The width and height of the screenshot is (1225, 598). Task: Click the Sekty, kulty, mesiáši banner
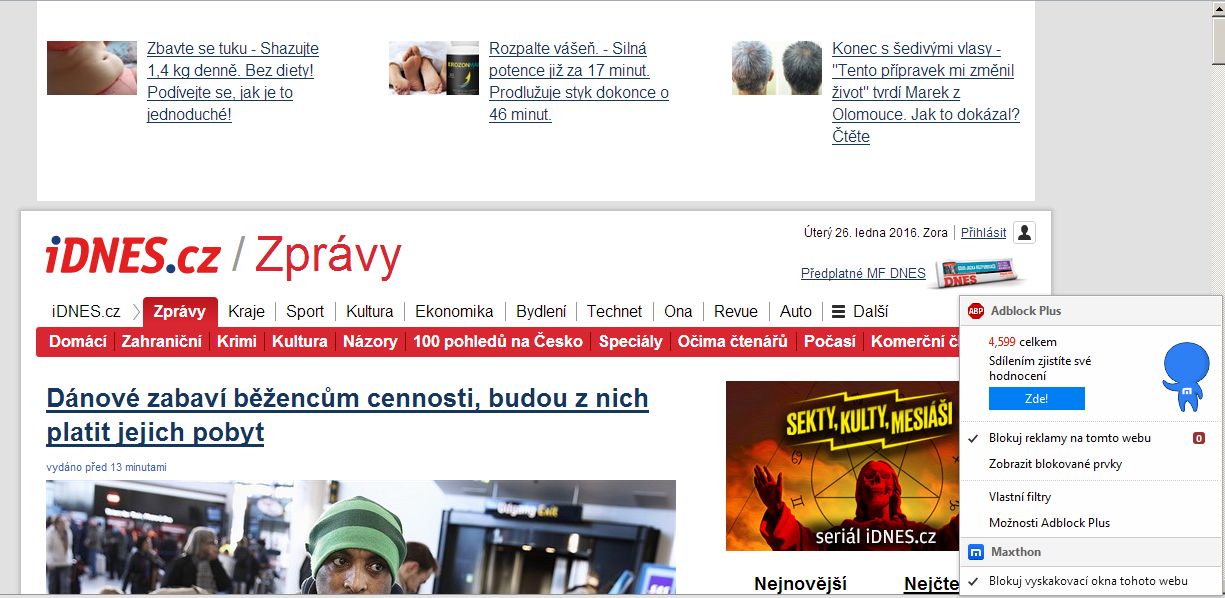point(839,465)
